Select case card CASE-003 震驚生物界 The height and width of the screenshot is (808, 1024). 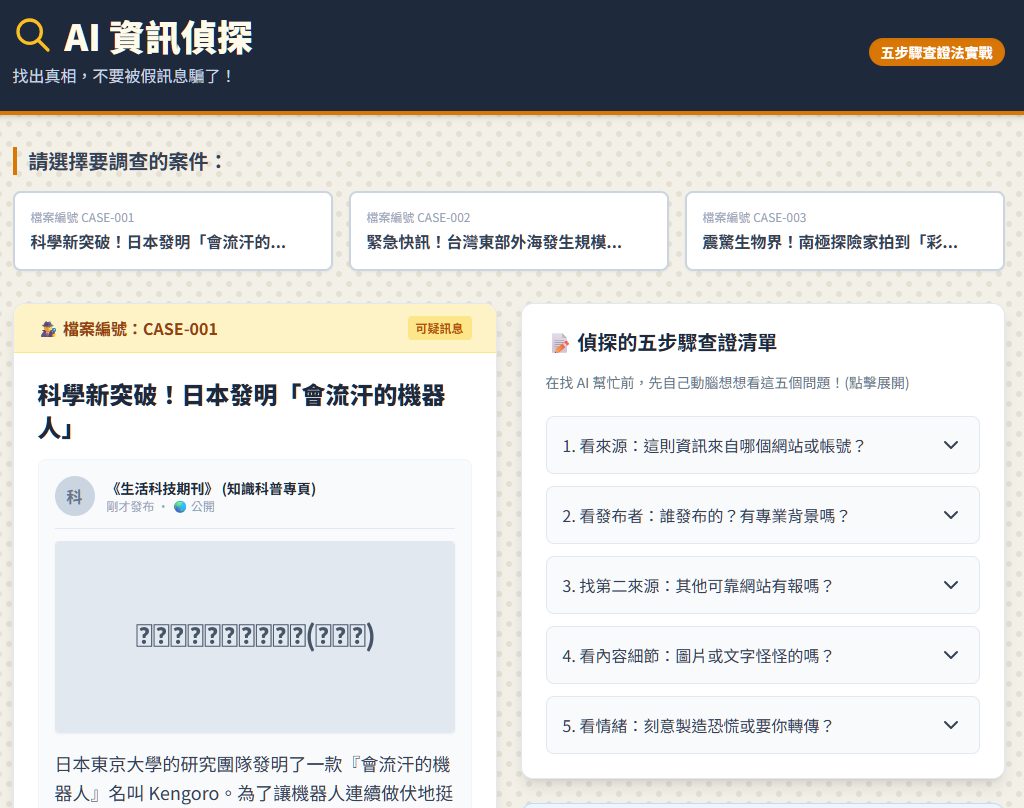(x=844, y=231)
